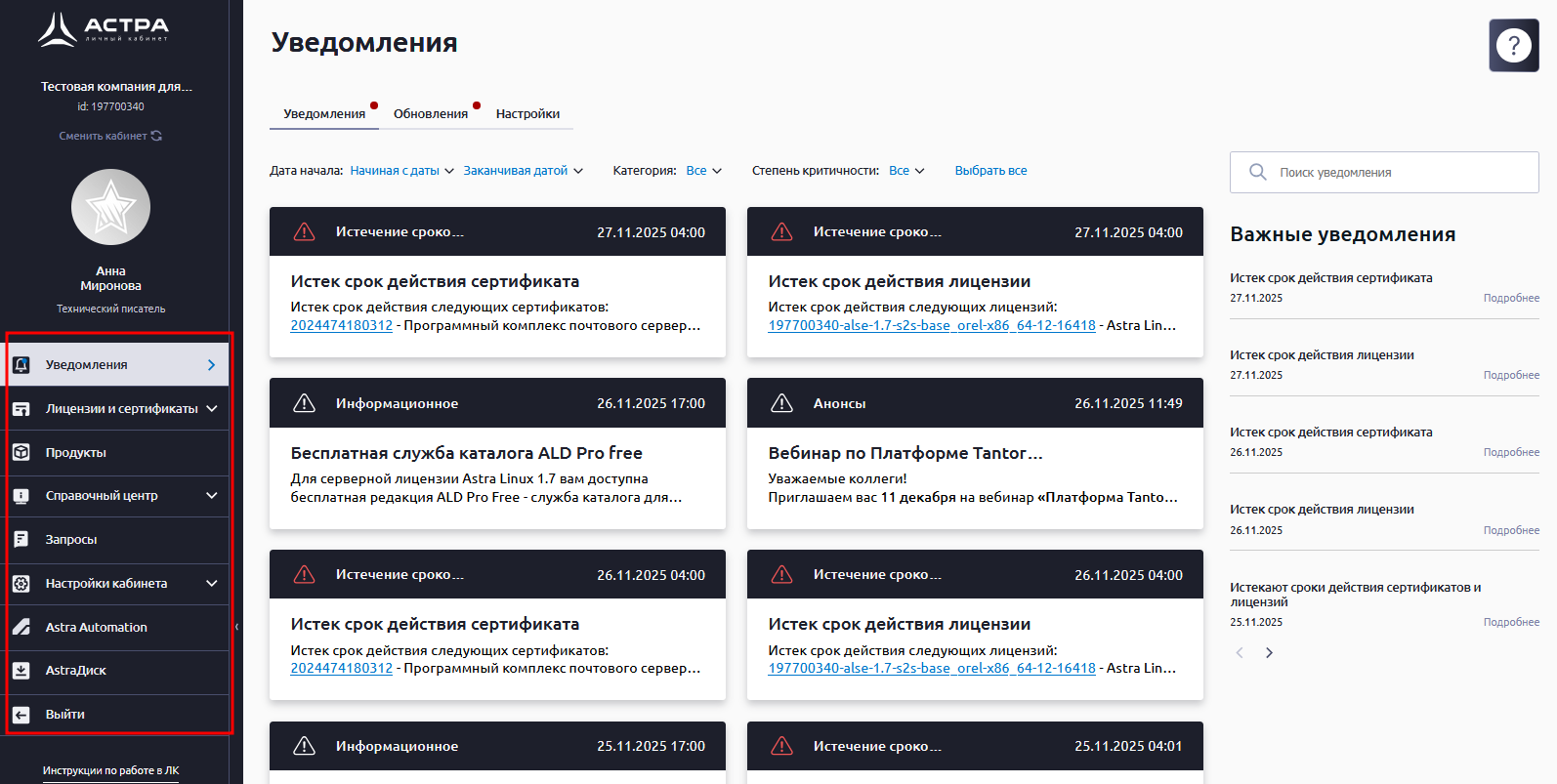Switch to the Updates tab

(431, 114)
